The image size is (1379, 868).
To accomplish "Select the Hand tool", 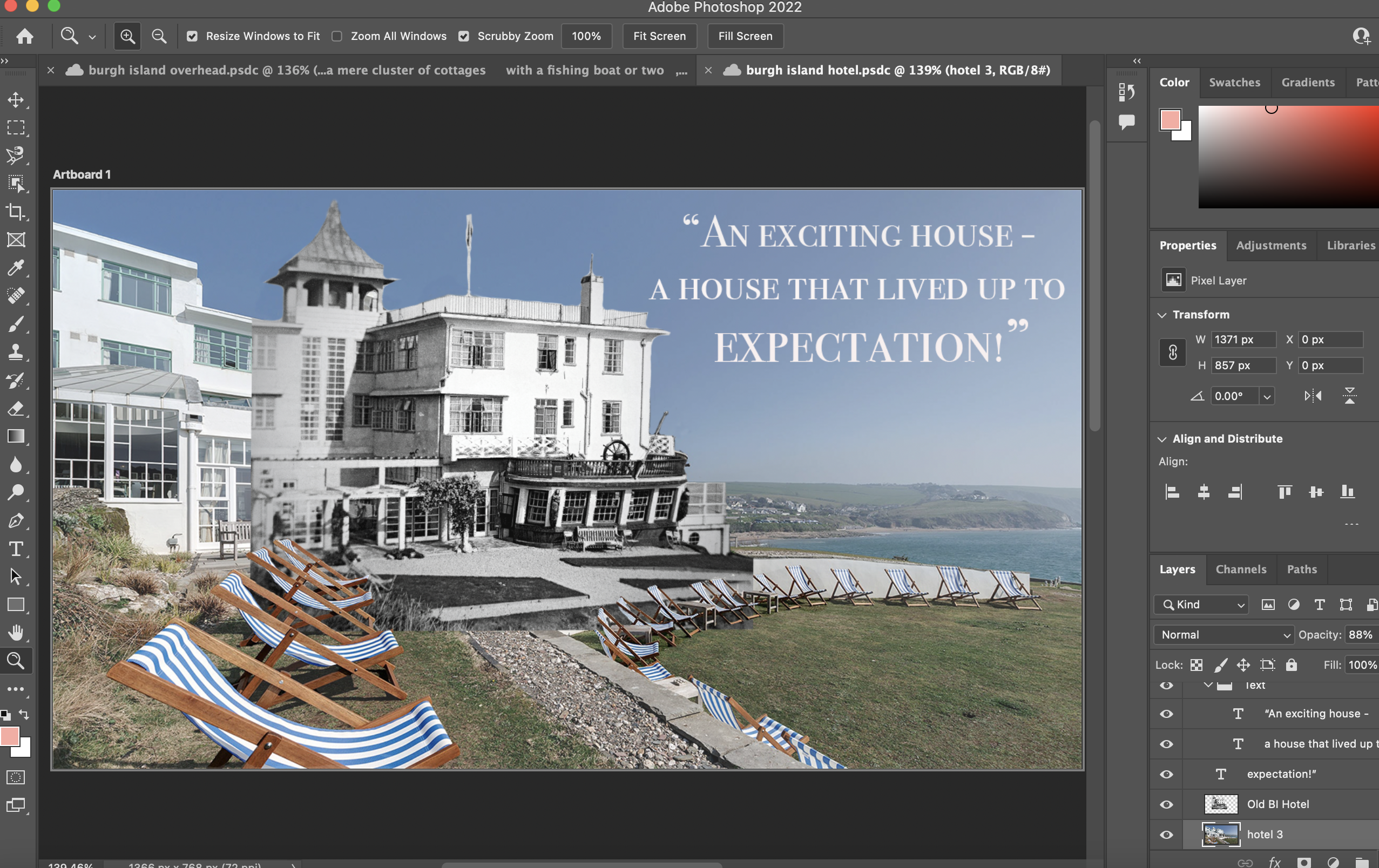I will (x=16, y=633).
